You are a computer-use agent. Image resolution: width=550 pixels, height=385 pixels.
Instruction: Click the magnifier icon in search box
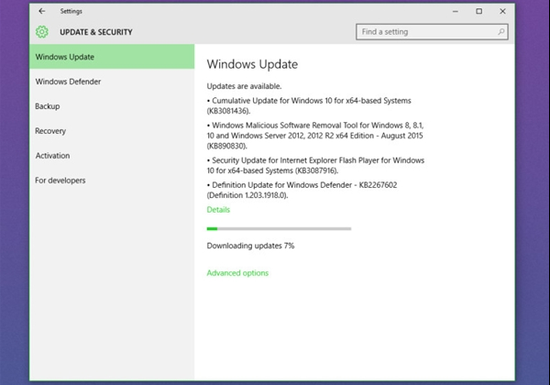coord(501,32)
